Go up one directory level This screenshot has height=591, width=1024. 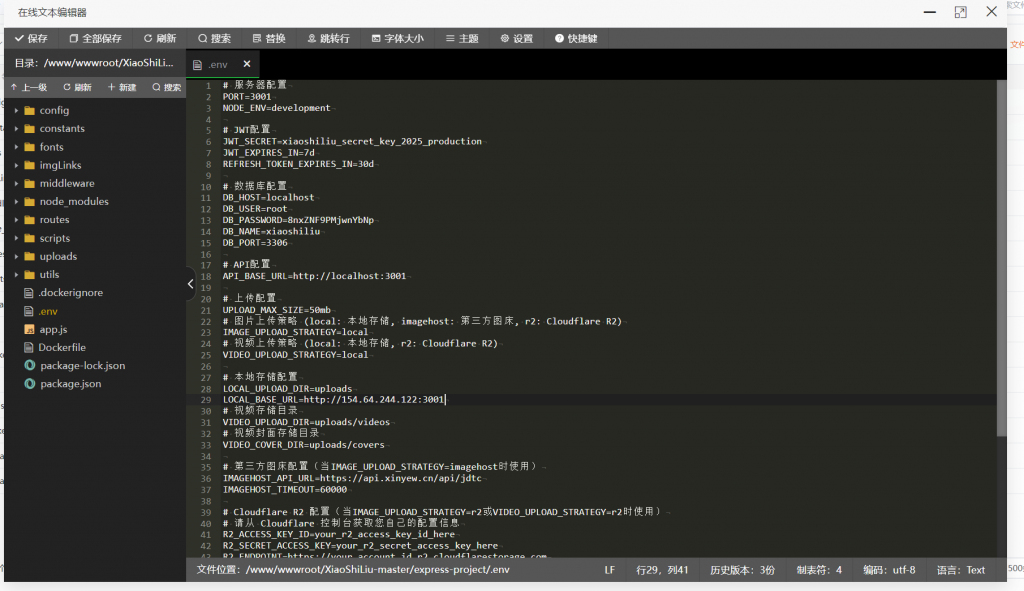pyautogui.click(x=29, y=87)
